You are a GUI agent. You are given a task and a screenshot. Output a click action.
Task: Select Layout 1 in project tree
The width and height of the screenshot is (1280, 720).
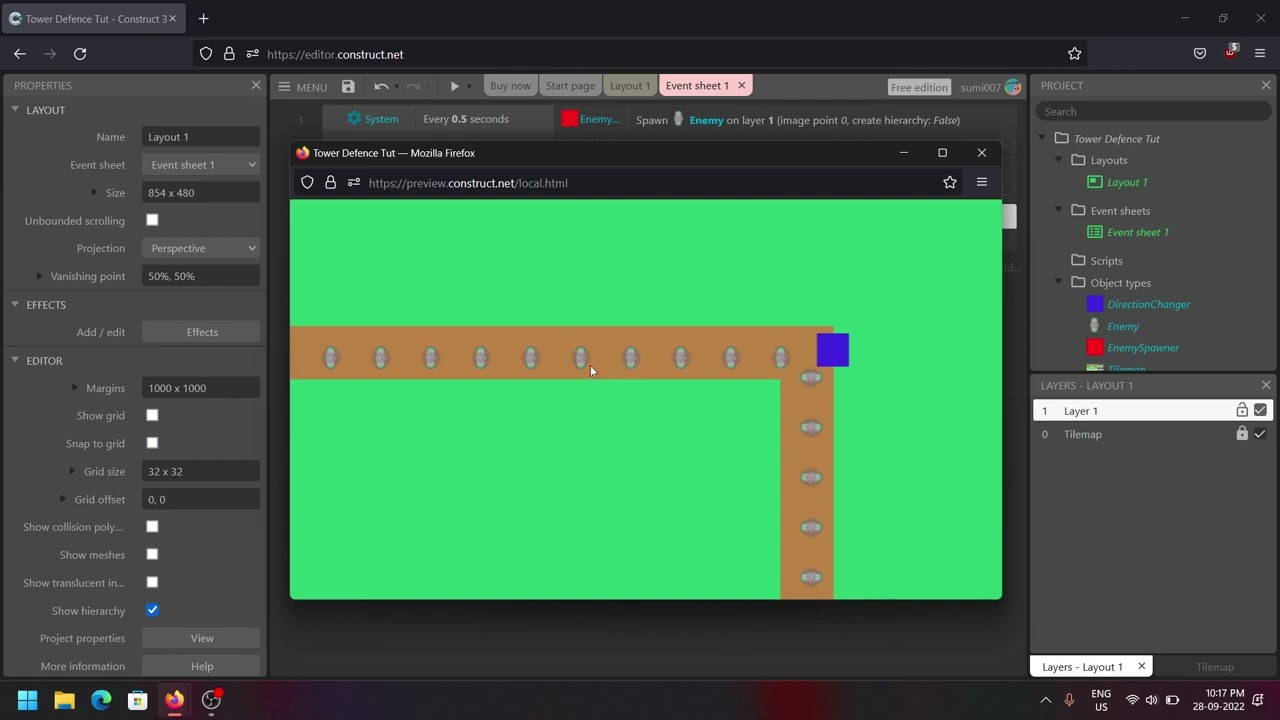click(x=1127, y=182)
